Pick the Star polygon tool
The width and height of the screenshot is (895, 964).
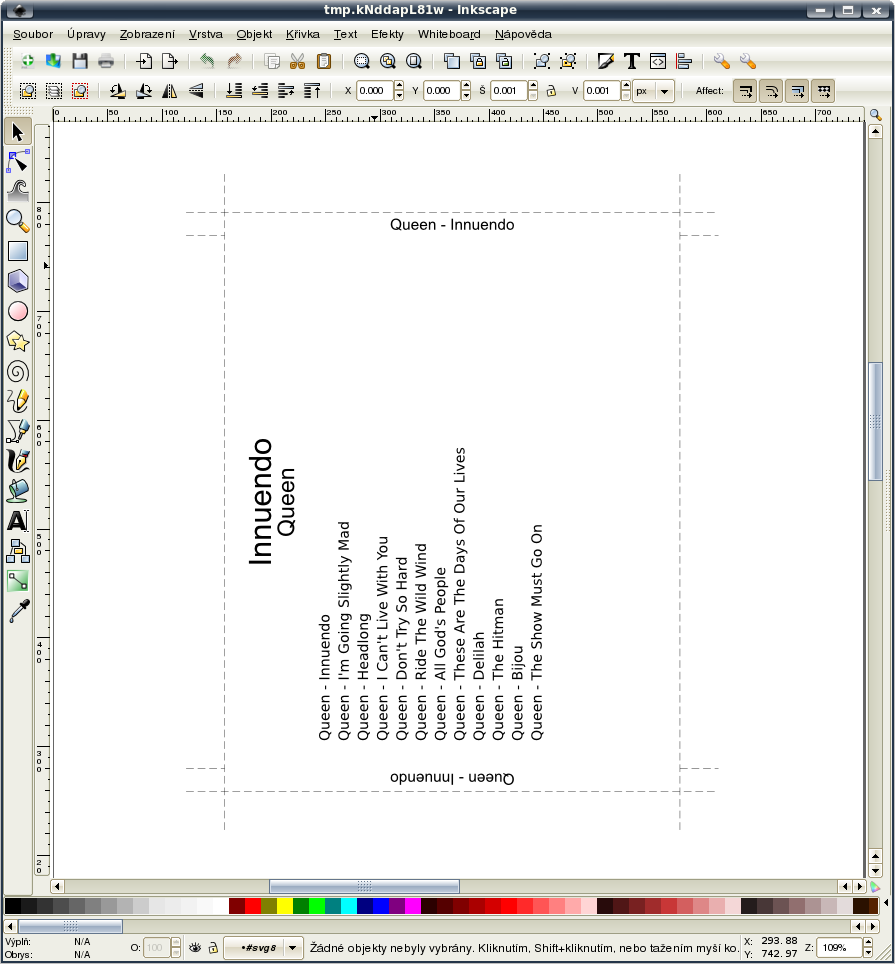point(18,341)
